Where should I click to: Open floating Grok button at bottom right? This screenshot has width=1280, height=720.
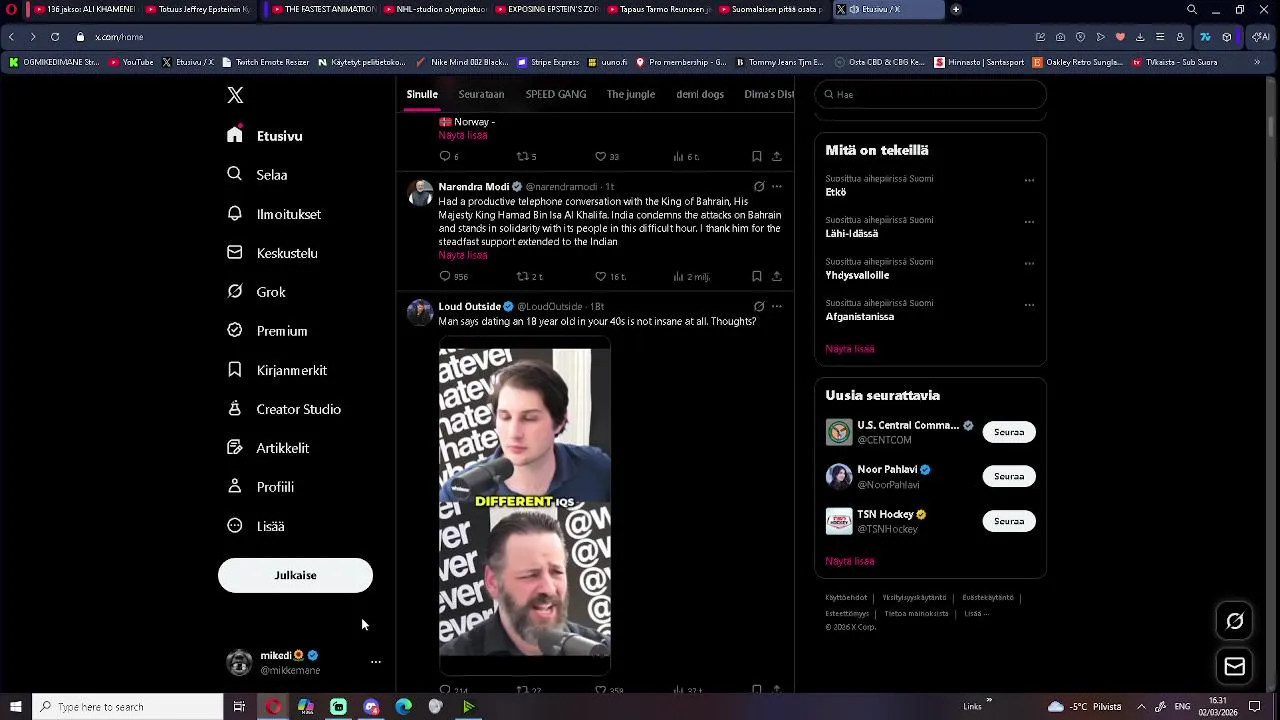(x=1235, y=621)
